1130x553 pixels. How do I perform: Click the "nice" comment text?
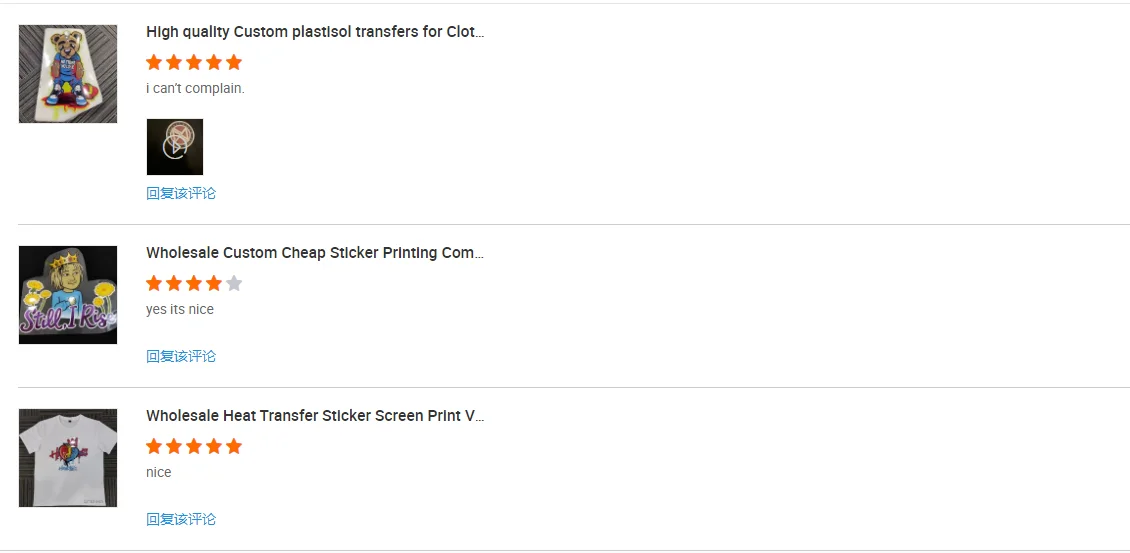point(159,472)
